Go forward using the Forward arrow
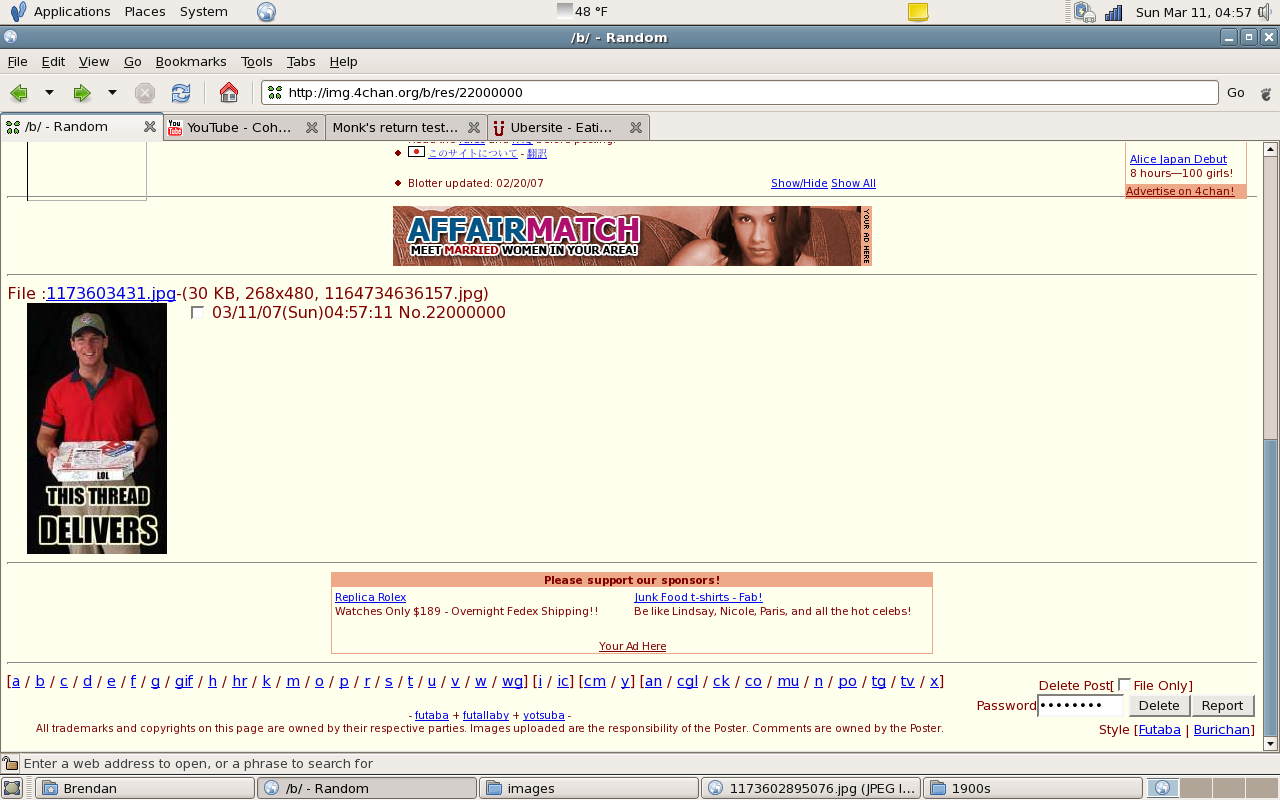This screenshot has height=800, width=1280. point(82,93)
